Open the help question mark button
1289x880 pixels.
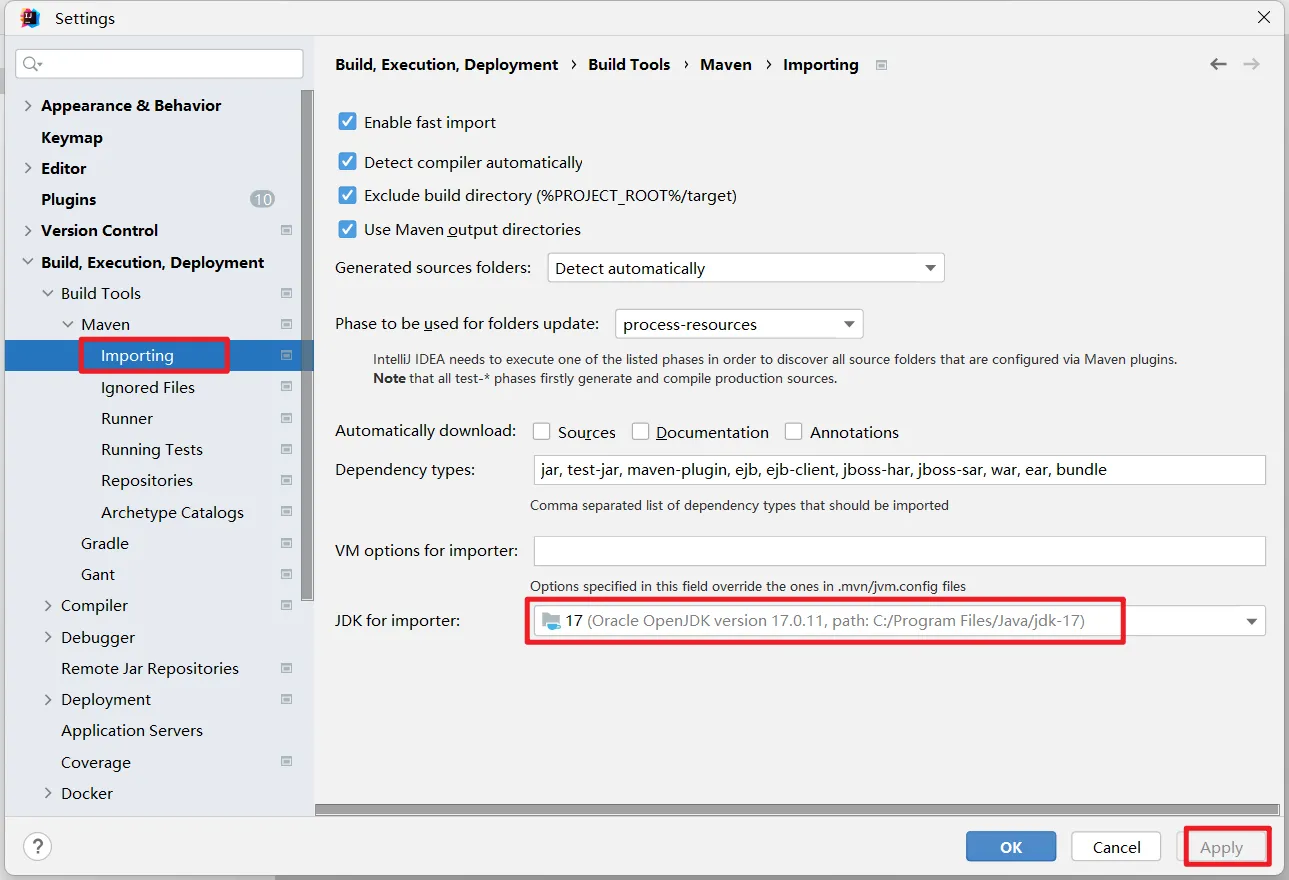pos(37,847)
